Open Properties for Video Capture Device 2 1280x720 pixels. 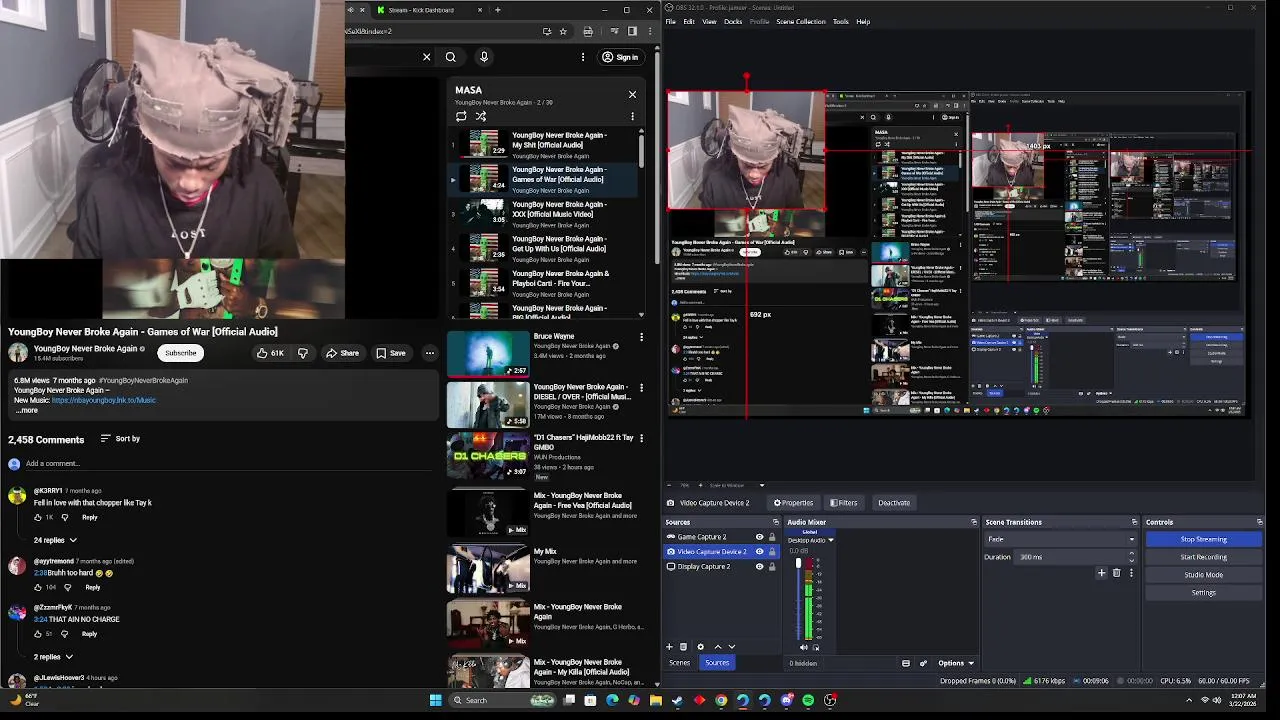click(x=793, y=503)
